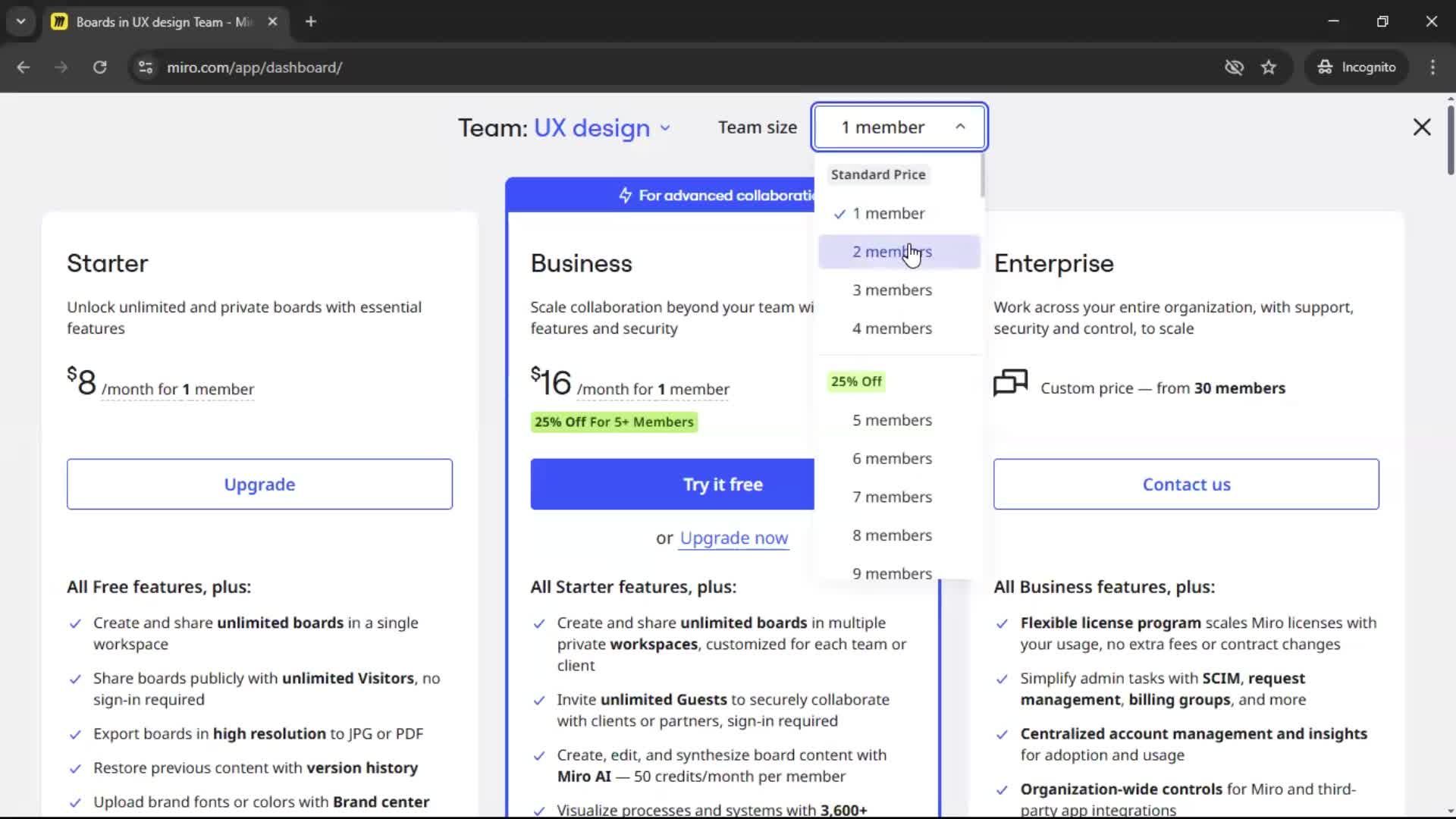
Task: Click the browser back arrow
Action: click(x=24, y=67)
